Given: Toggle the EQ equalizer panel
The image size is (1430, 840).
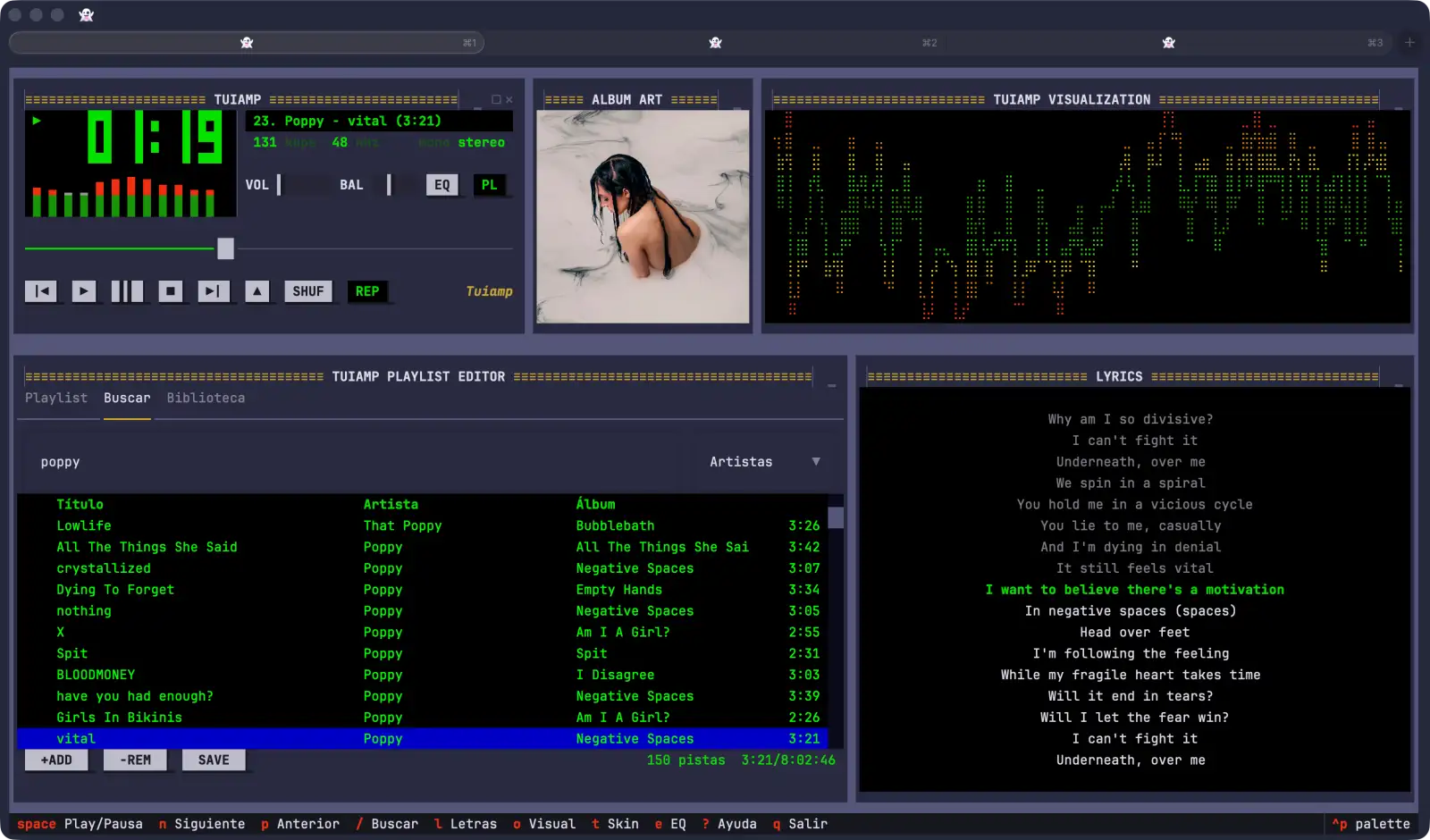Looking at the screenshot, I should [442, 185].
